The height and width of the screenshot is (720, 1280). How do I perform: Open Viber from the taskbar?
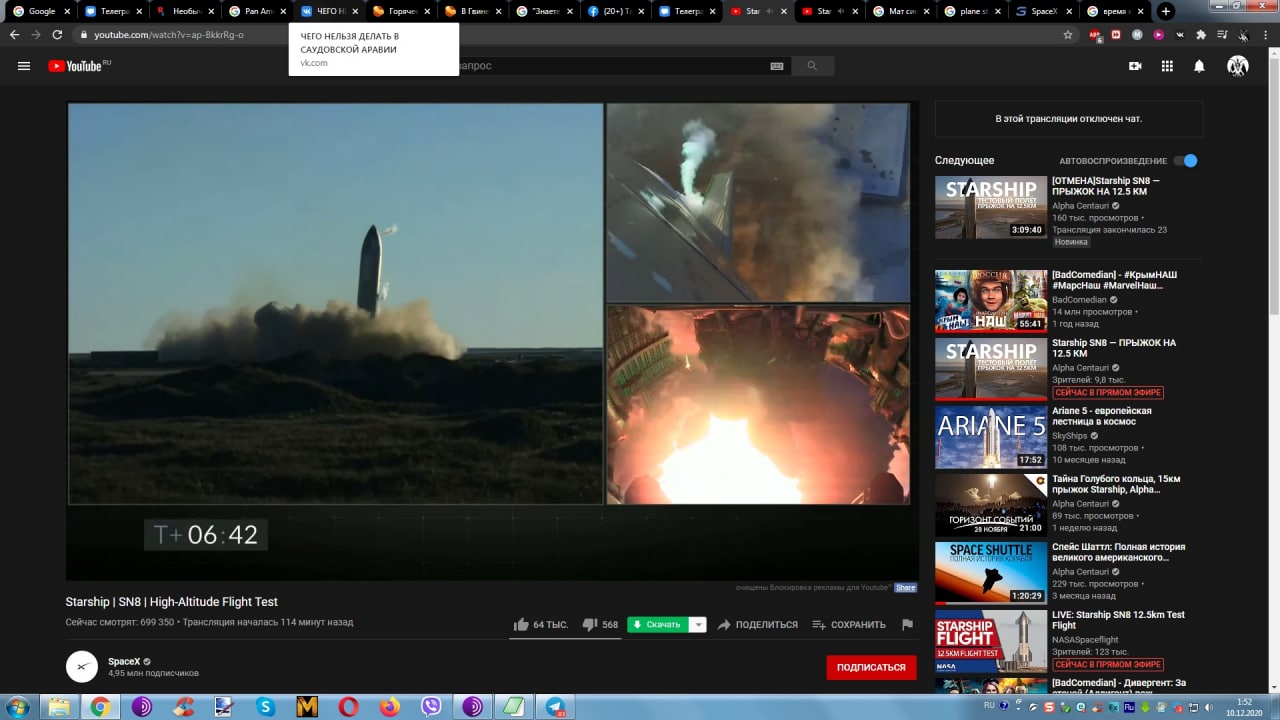[431, 707]
